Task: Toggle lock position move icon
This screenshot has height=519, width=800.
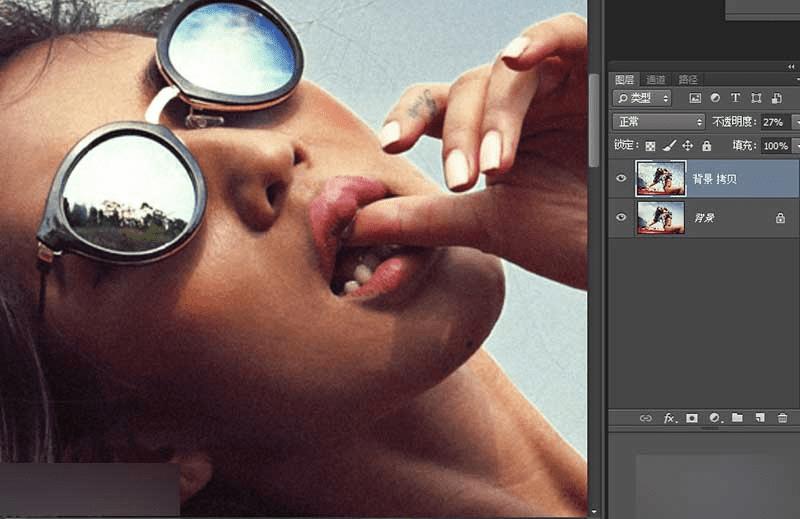Action: [688, 146]
